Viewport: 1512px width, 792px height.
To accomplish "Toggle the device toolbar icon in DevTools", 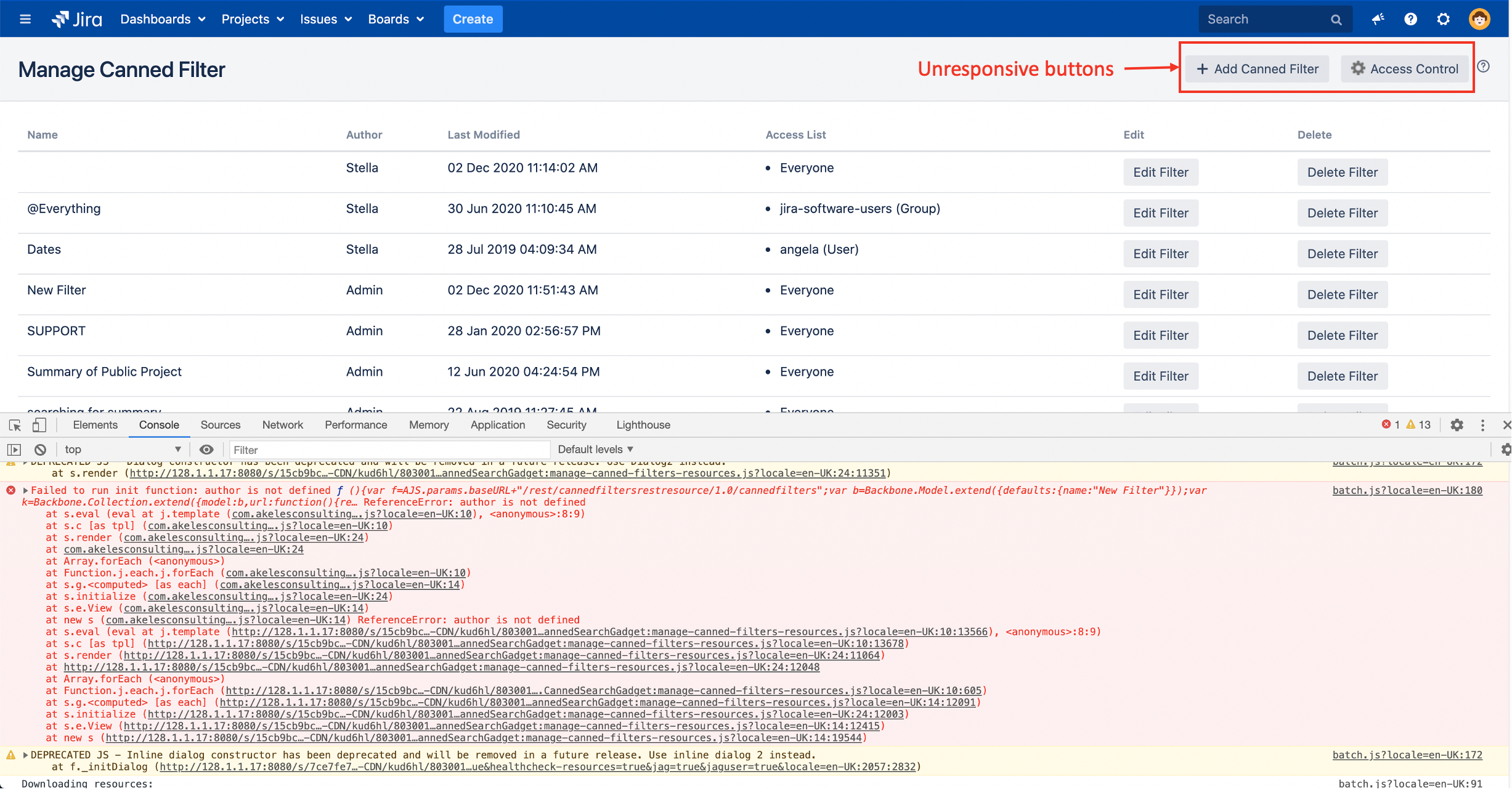I will (39, 426).
